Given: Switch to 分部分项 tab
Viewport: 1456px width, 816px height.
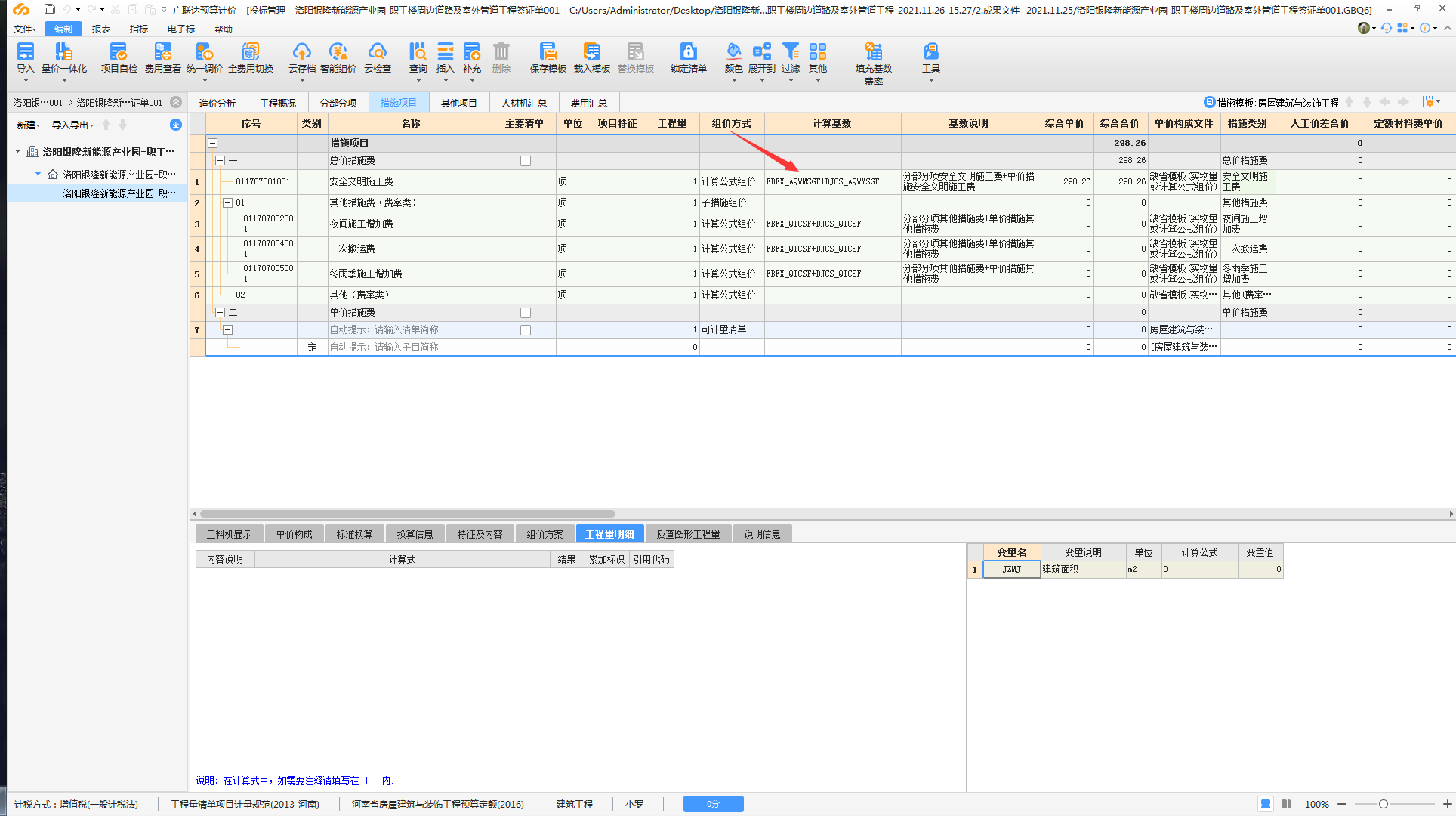Looking at the screenshot, I should [338, 103].
